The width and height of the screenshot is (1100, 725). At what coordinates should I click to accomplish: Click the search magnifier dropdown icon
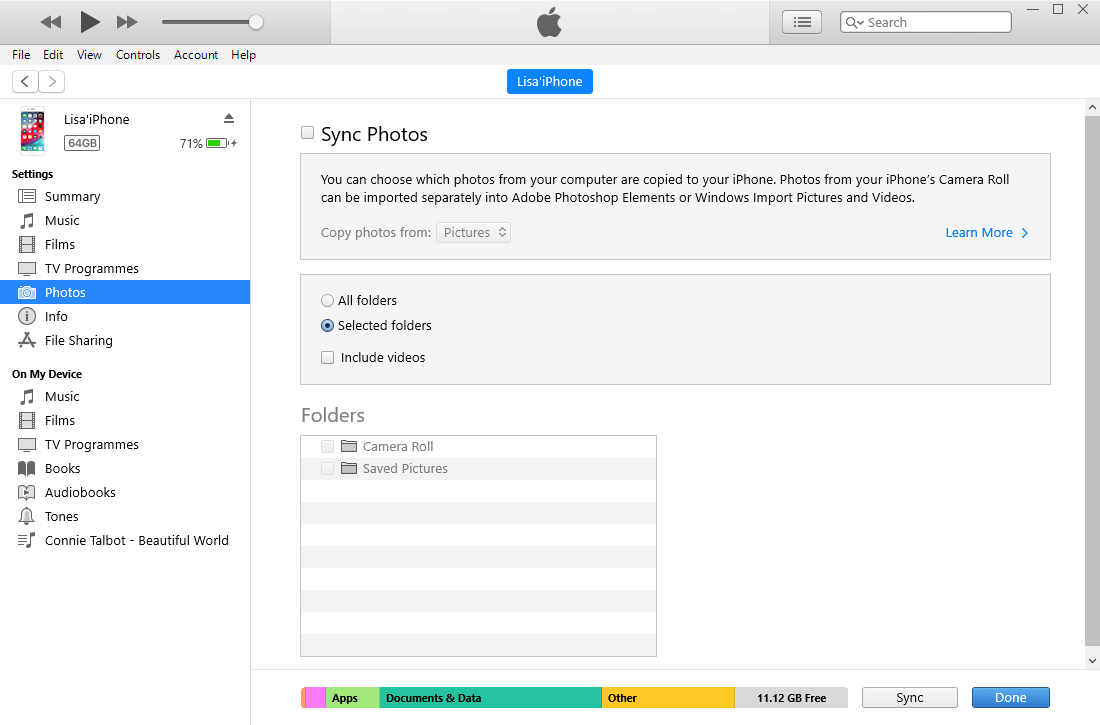point(854,22)
